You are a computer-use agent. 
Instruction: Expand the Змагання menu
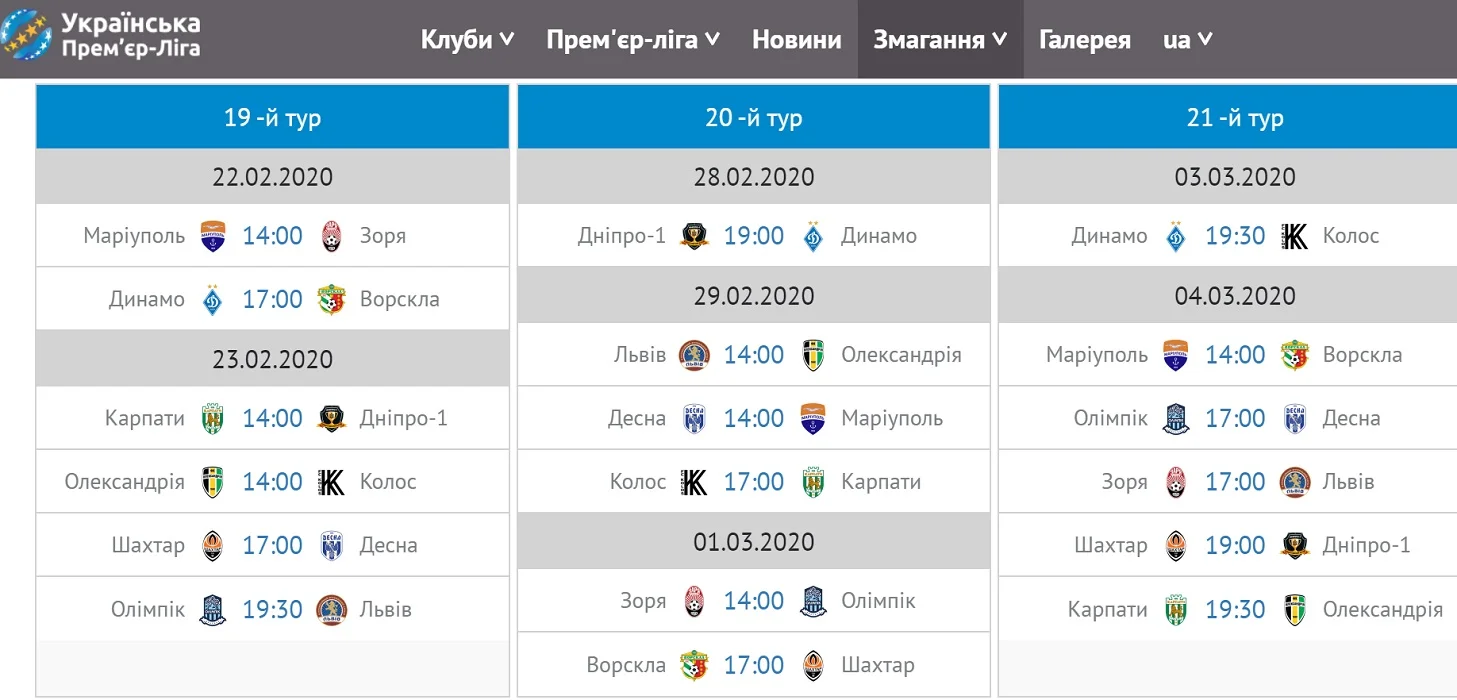(940, 40)
